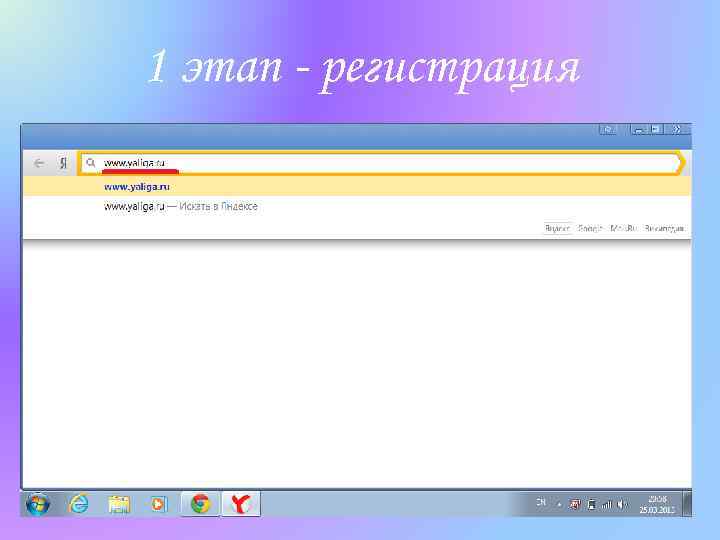720x540 pixels.
Task: Open Windows Media Player from the taskbar
Action: [158, 504]
